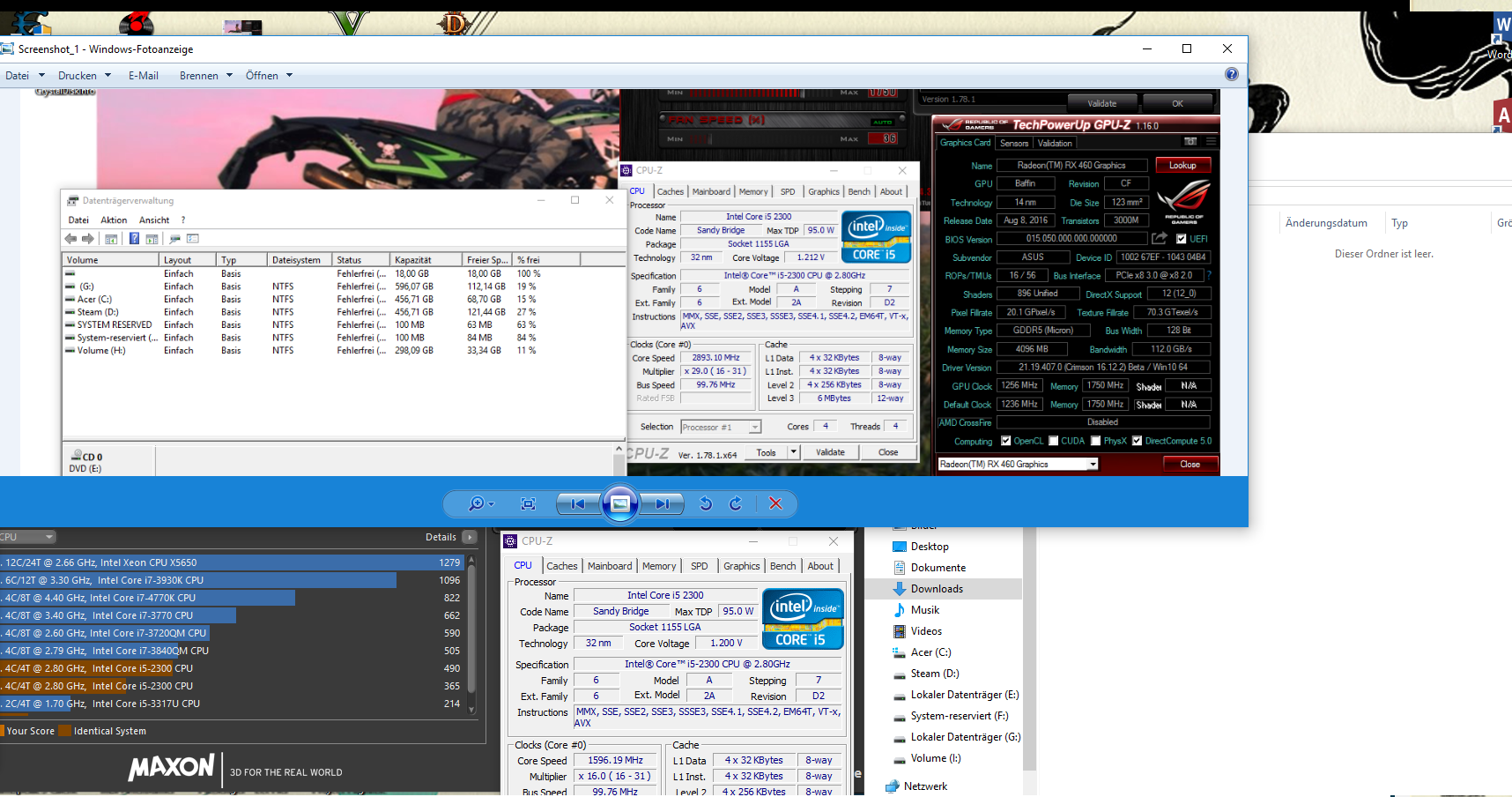
Task: Switch to Memory tab in background CPU-Z window
Action: (x=659, y=566)
